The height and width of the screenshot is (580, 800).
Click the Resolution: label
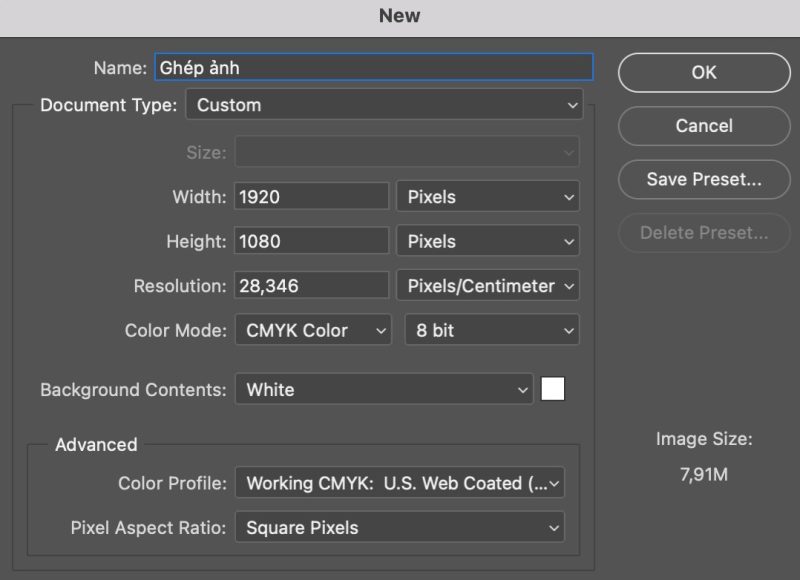tap(180, 286)
